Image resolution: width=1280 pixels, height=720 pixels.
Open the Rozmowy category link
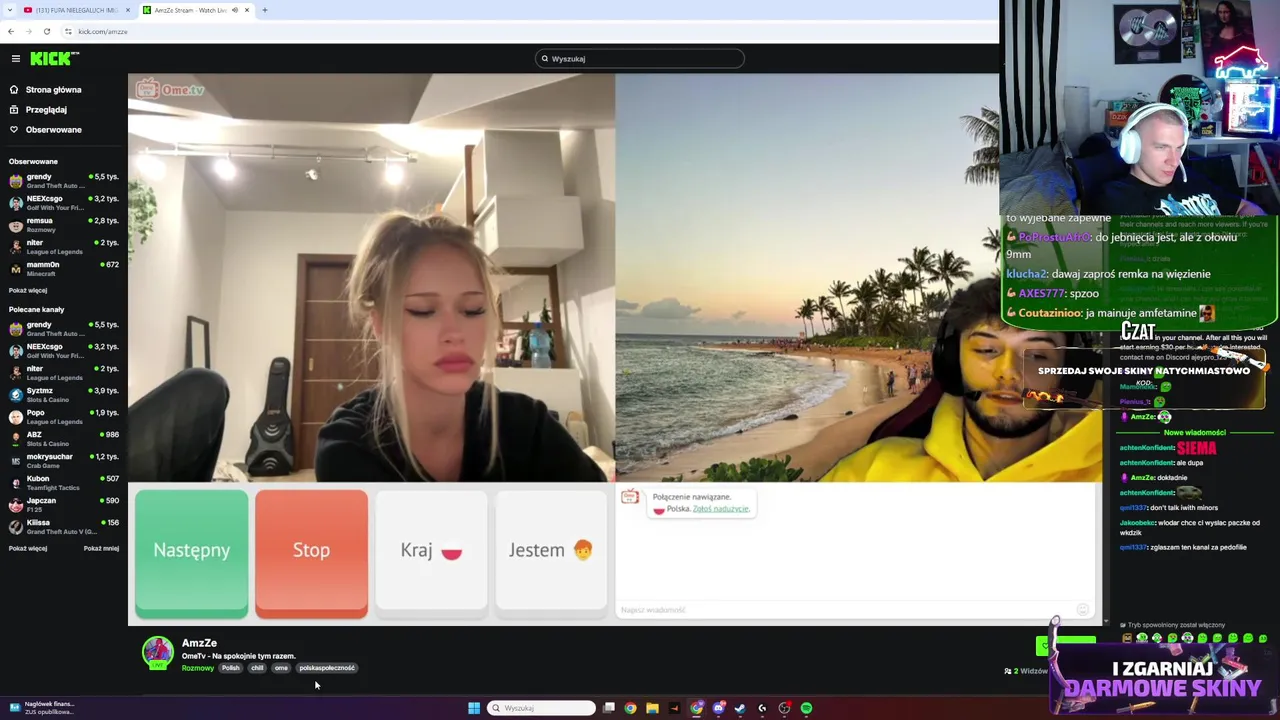(197, 668)
